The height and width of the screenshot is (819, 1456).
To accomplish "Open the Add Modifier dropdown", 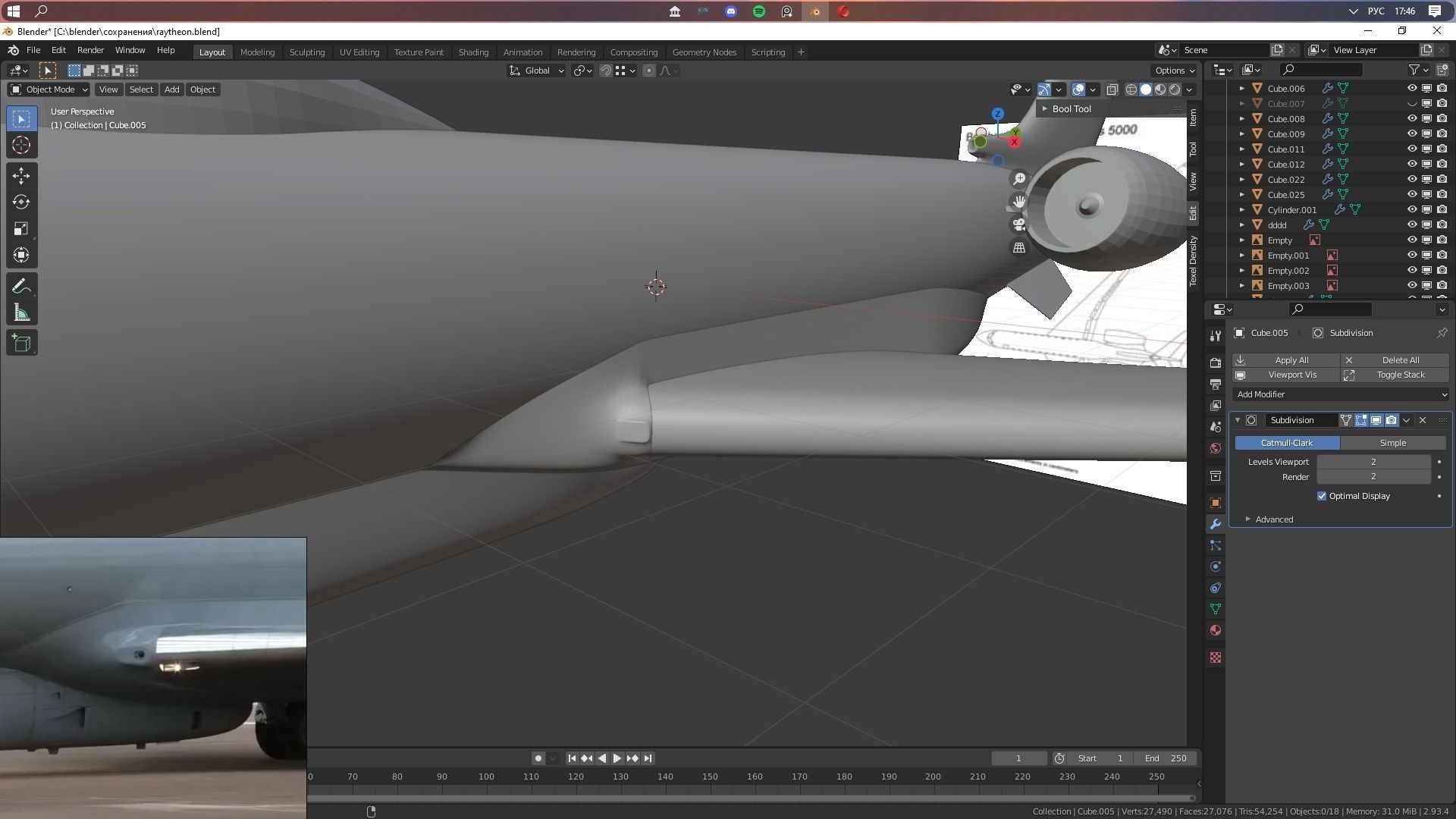I will pyautogui.click(x=1340, y=394).
